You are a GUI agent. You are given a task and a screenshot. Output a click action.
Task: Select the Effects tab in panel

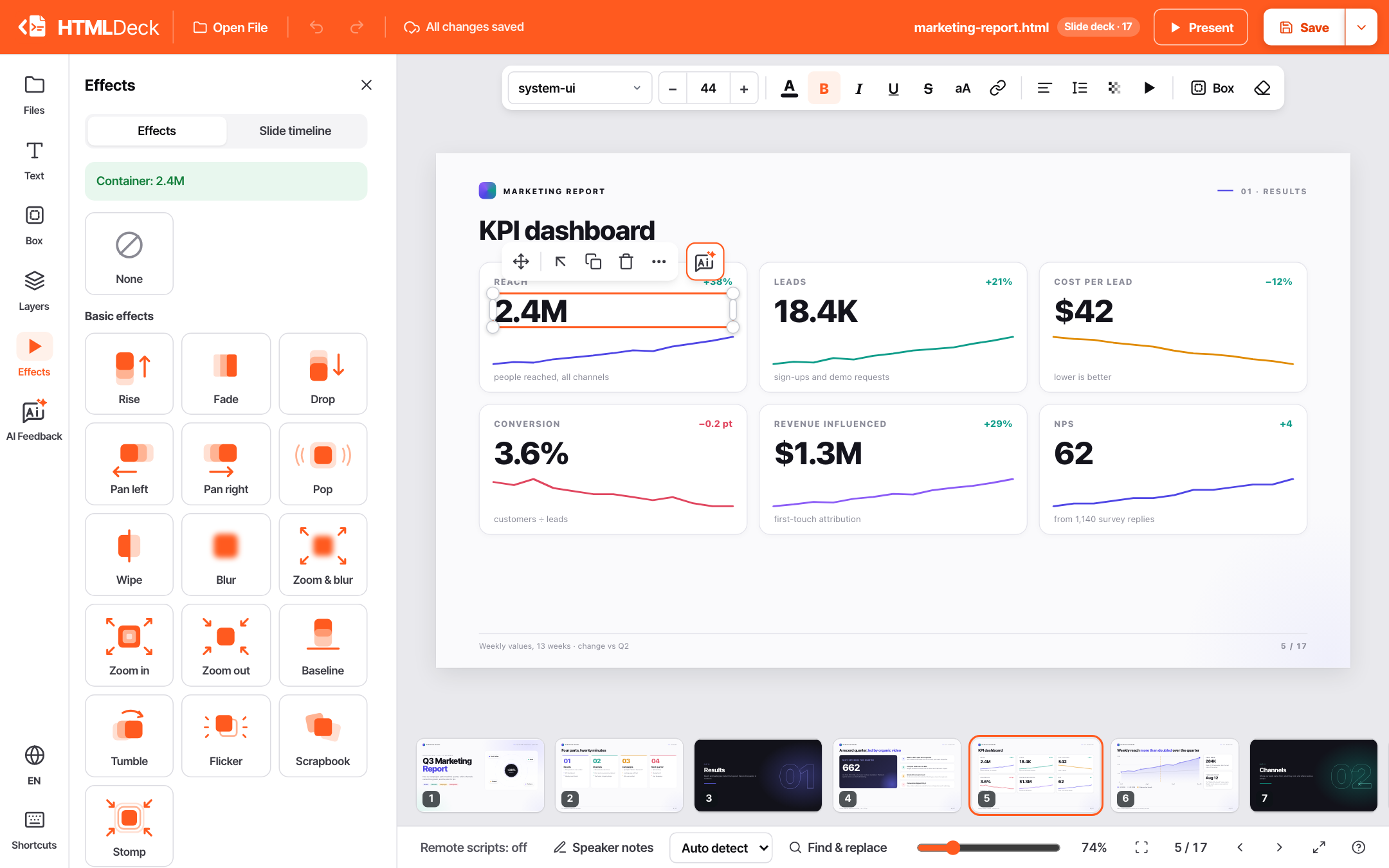[156, 131]
